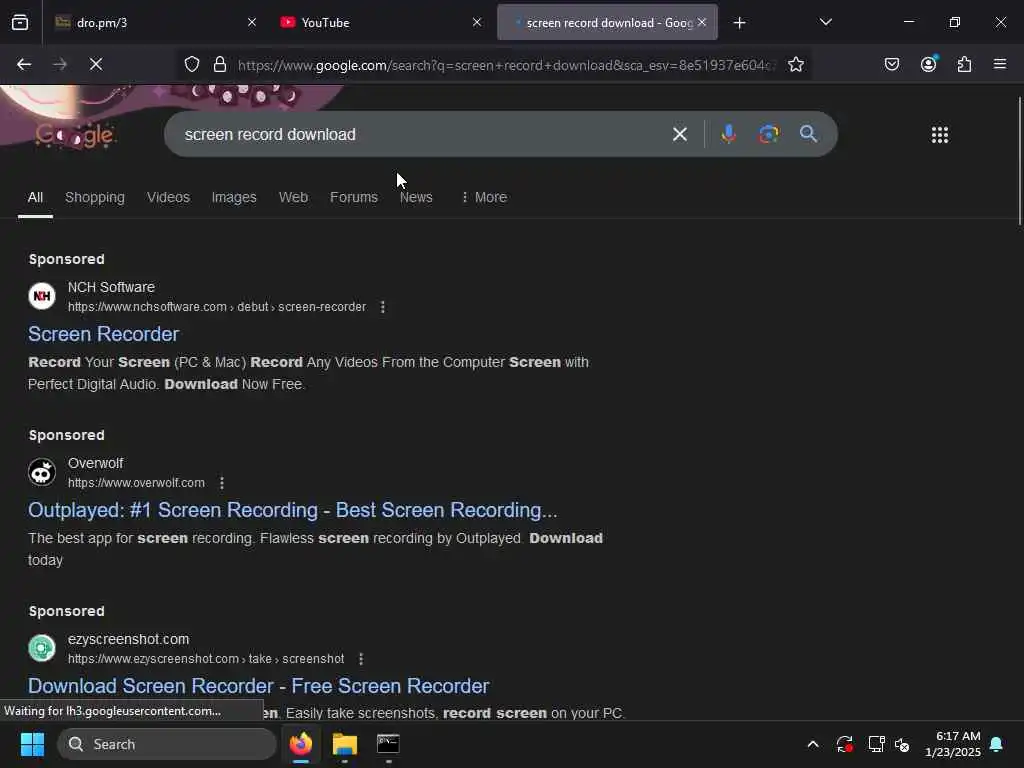Close the screen record download tab

[702, 22]
